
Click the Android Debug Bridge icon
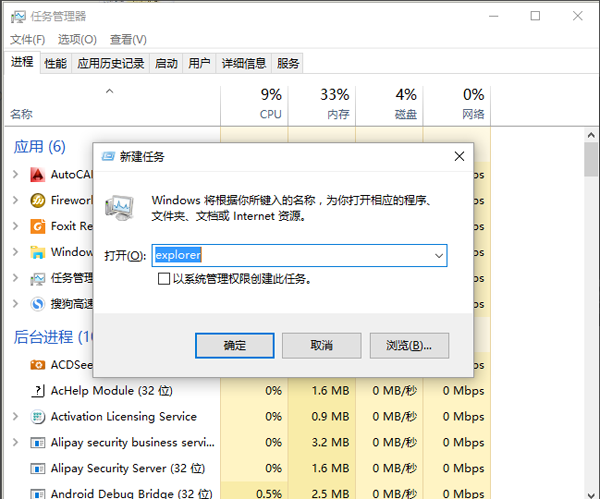[x=38, y=493]
